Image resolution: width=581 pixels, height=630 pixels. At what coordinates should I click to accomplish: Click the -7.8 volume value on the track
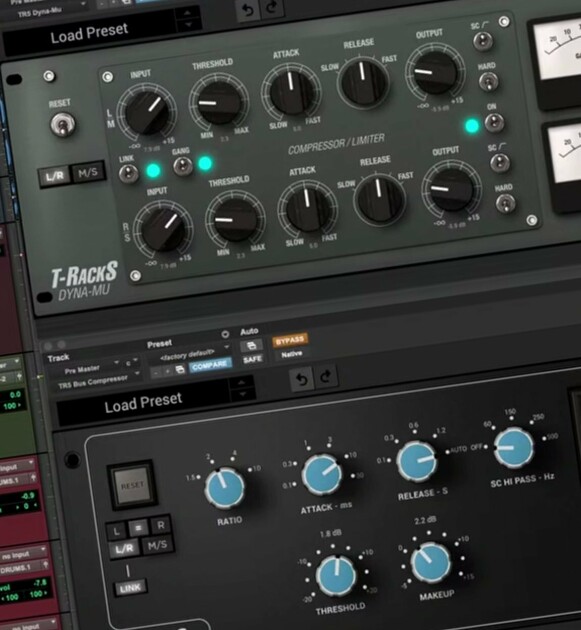39,583
